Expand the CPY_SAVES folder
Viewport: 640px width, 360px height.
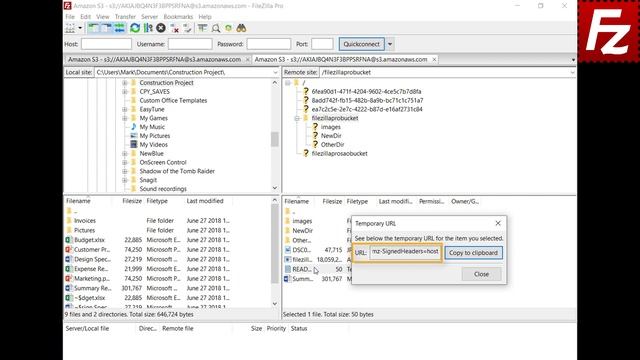(x=125, y=92)
